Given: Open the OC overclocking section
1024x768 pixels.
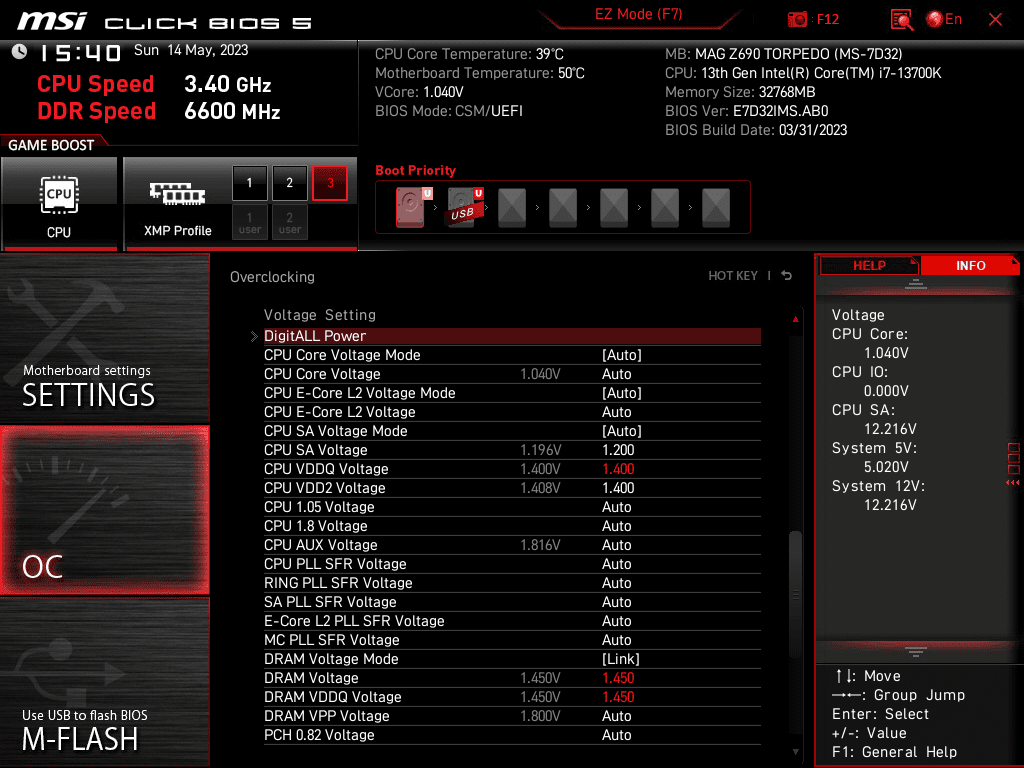Looking at the screenshot, I should pyautogui.click(x=104, y=510).
